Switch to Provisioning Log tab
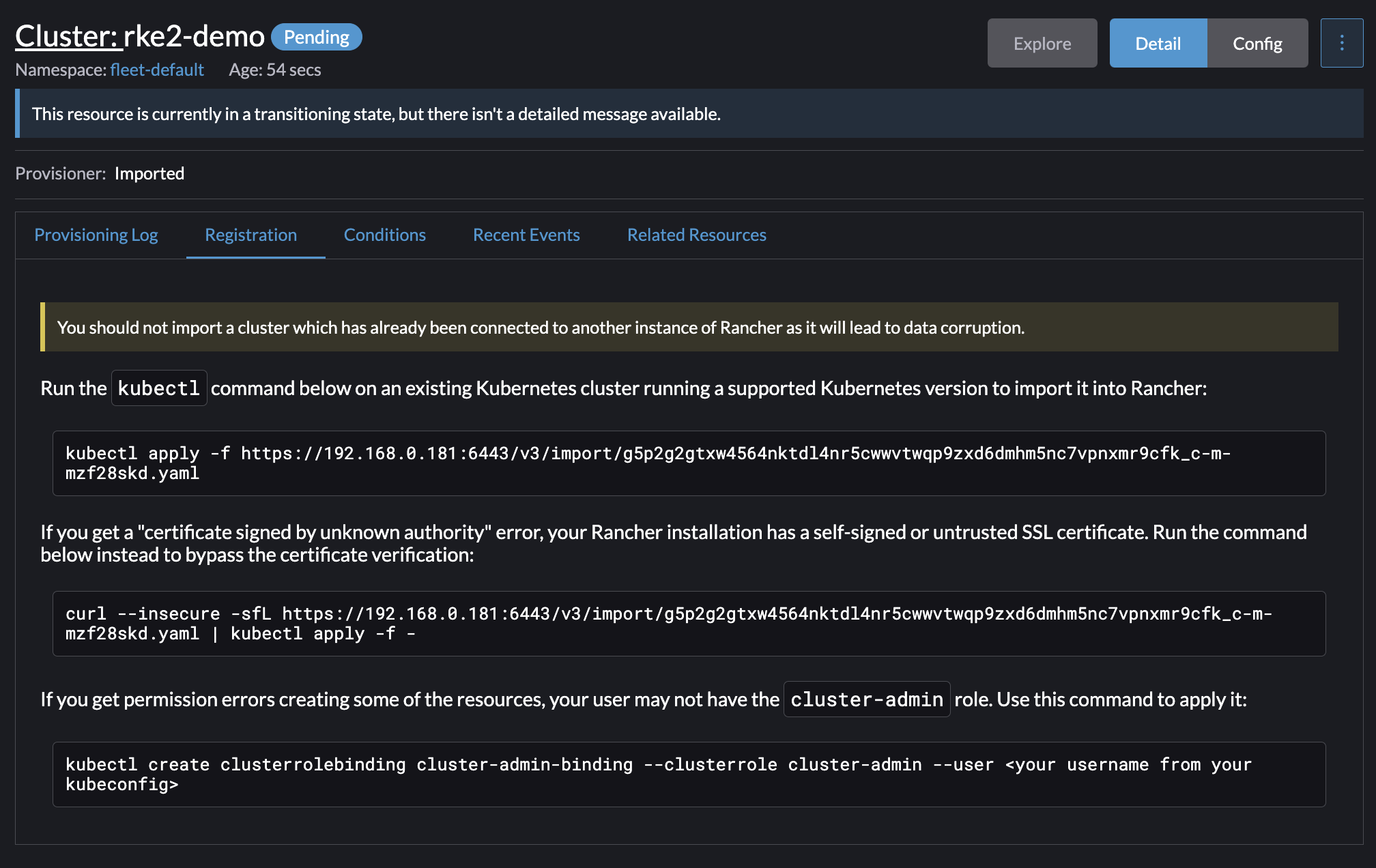 tap(96, 234)
